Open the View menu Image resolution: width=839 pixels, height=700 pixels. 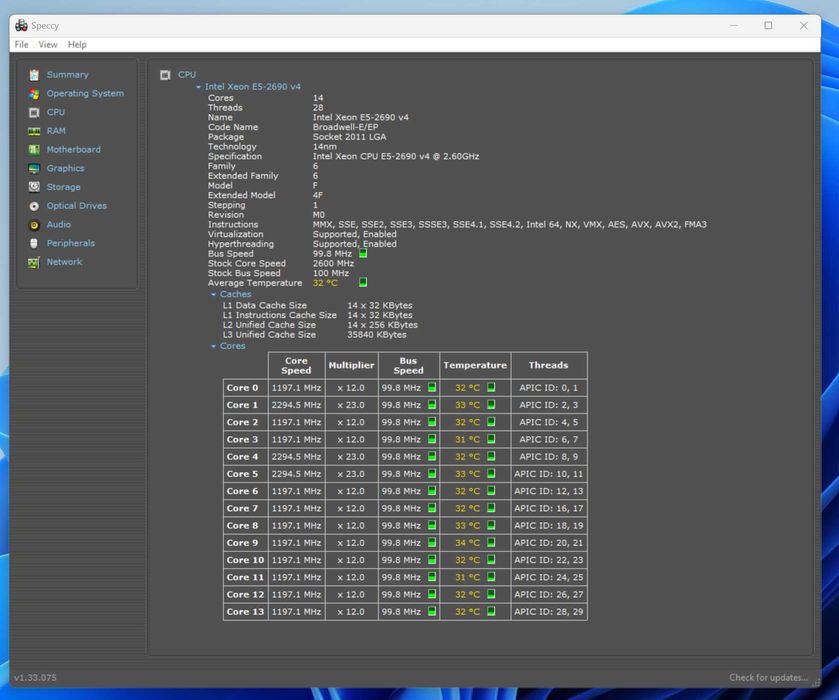pos(48,44)
